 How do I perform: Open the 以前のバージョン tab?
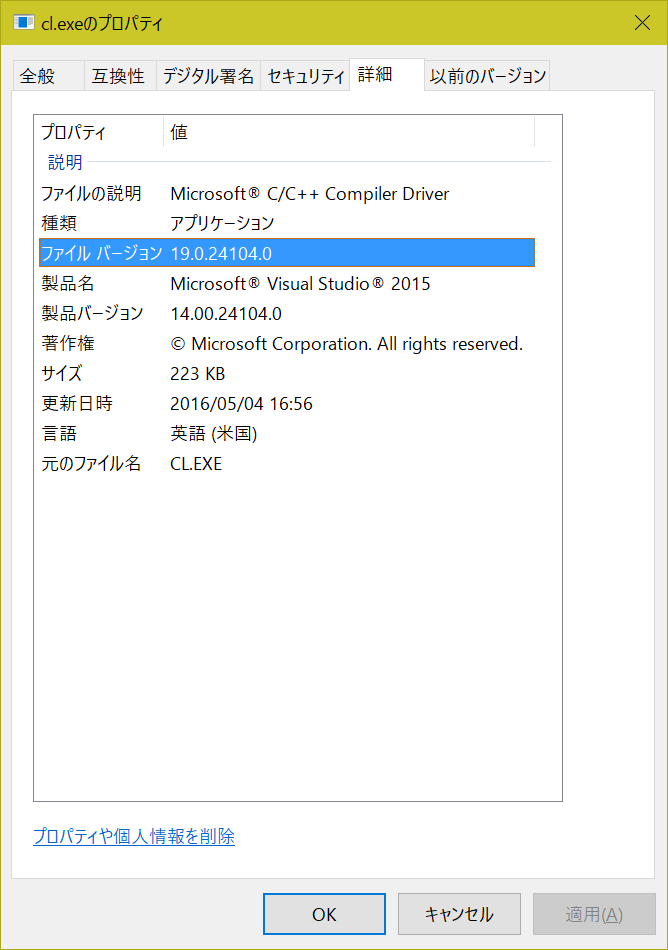point(488,76)
